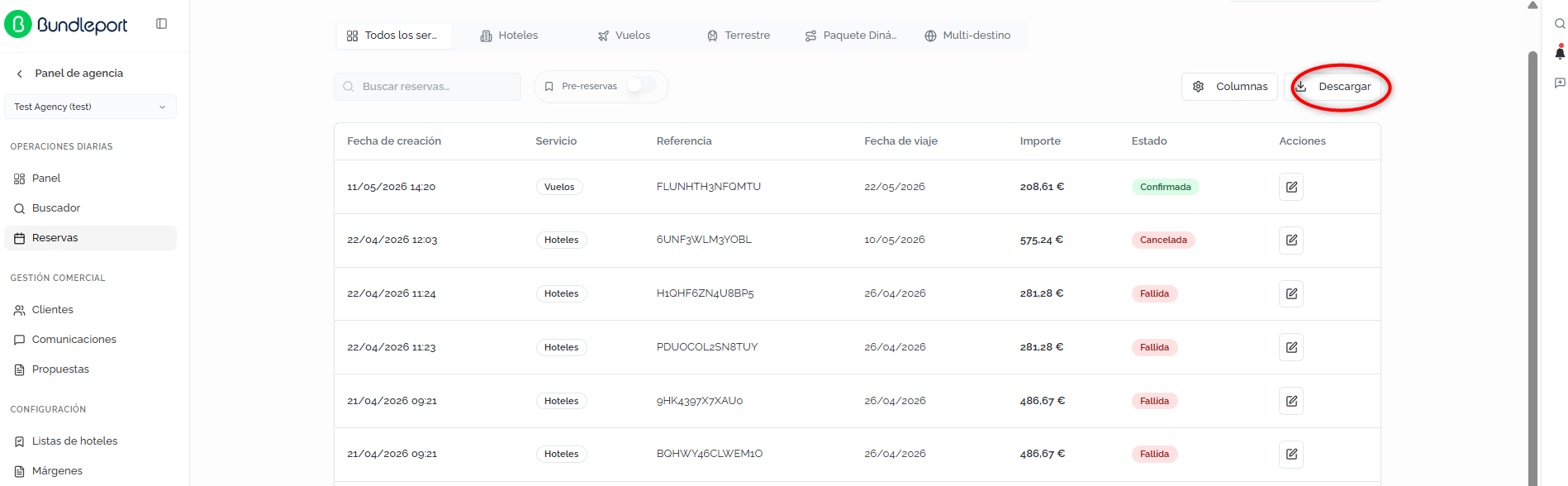The width and height of the screenshot is (1568, 486).
Task: Click the scrollbar up arrow
Action: pyautogui.click(x=1532, y=5)
